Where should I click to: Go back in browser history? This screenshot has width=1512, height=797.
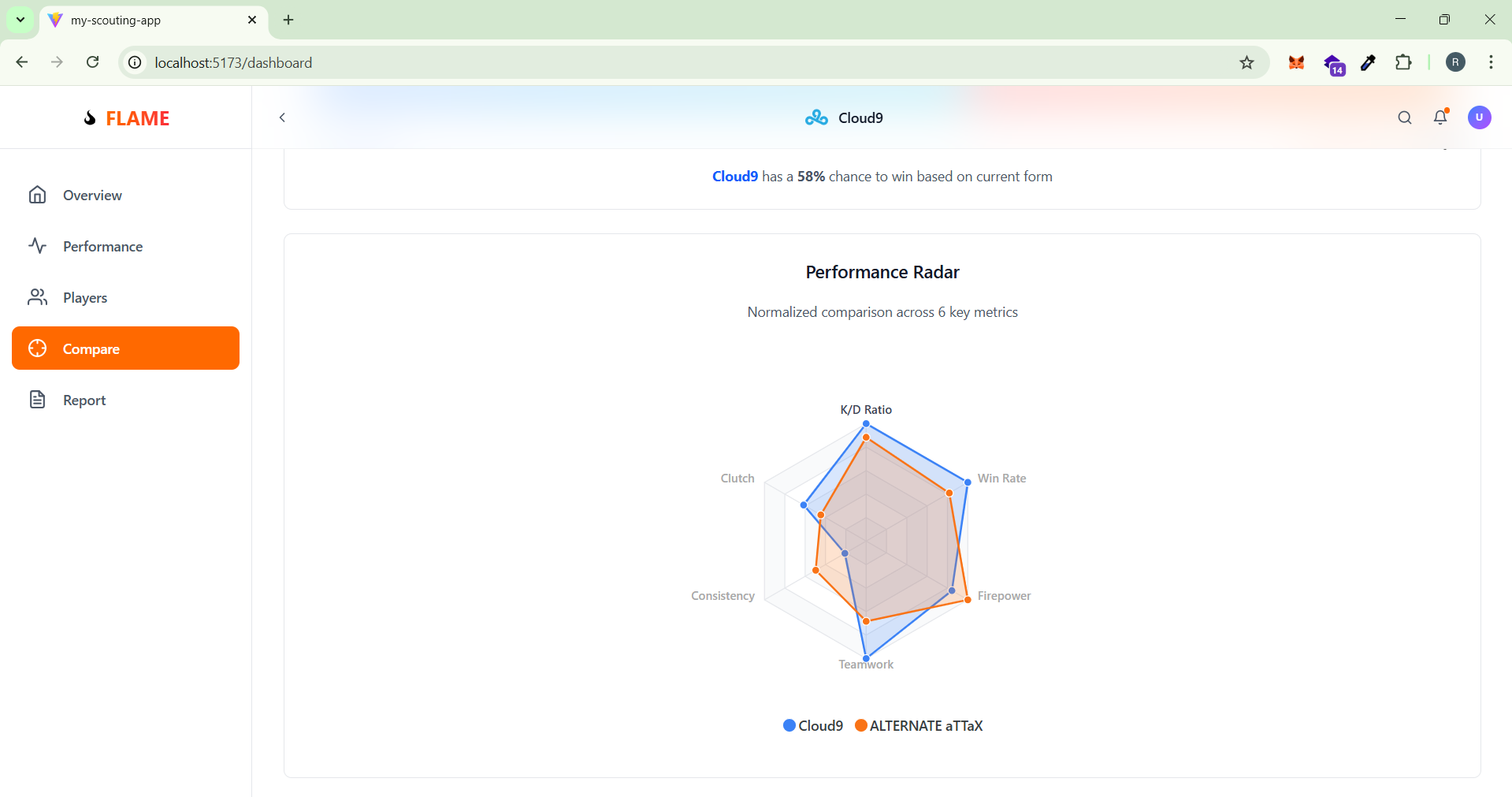point(22,62)
